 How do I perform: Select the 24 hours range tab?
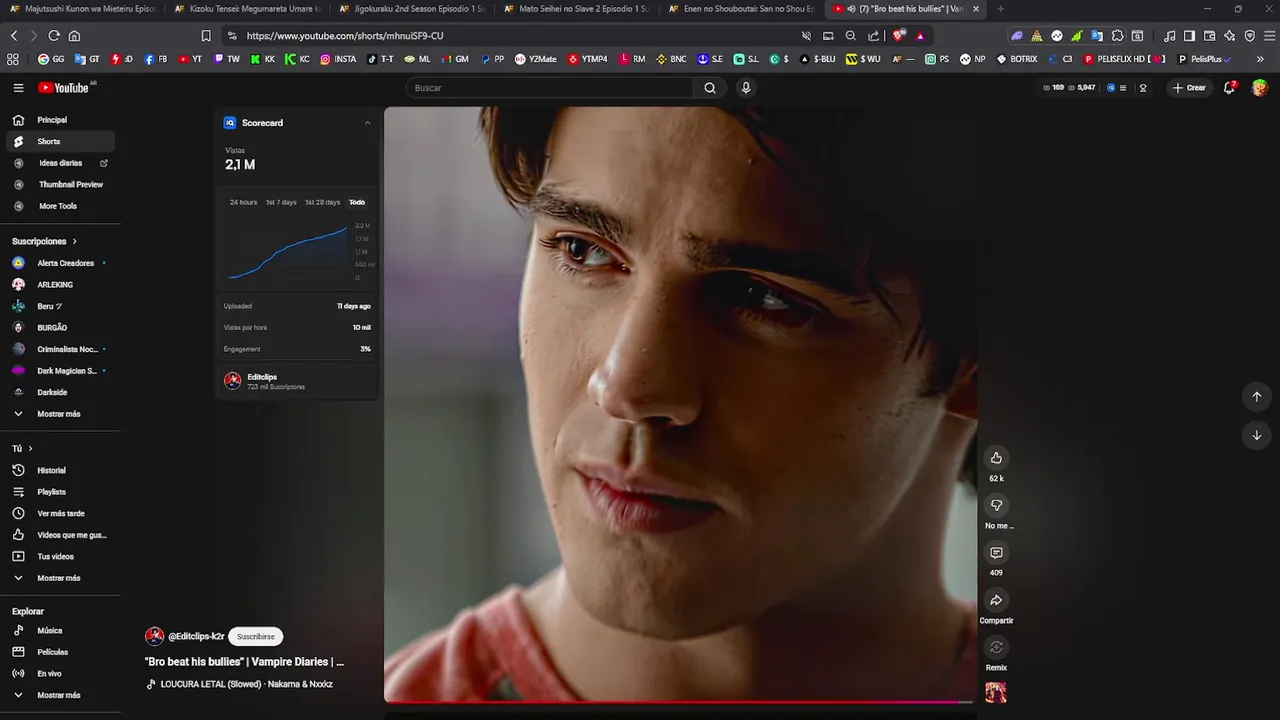click(243, 202)
